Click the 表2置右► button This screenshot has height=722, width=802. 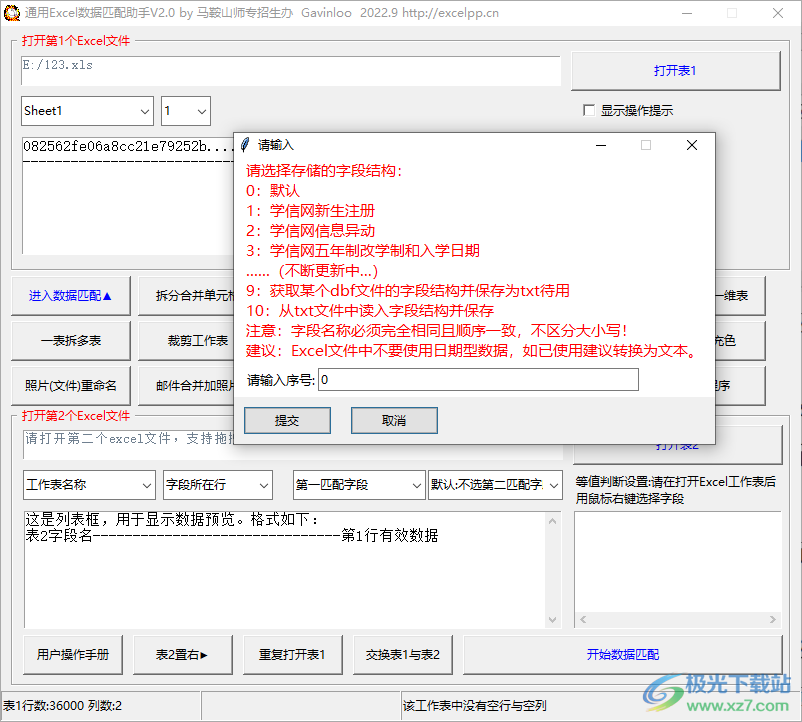click(183, 655)
